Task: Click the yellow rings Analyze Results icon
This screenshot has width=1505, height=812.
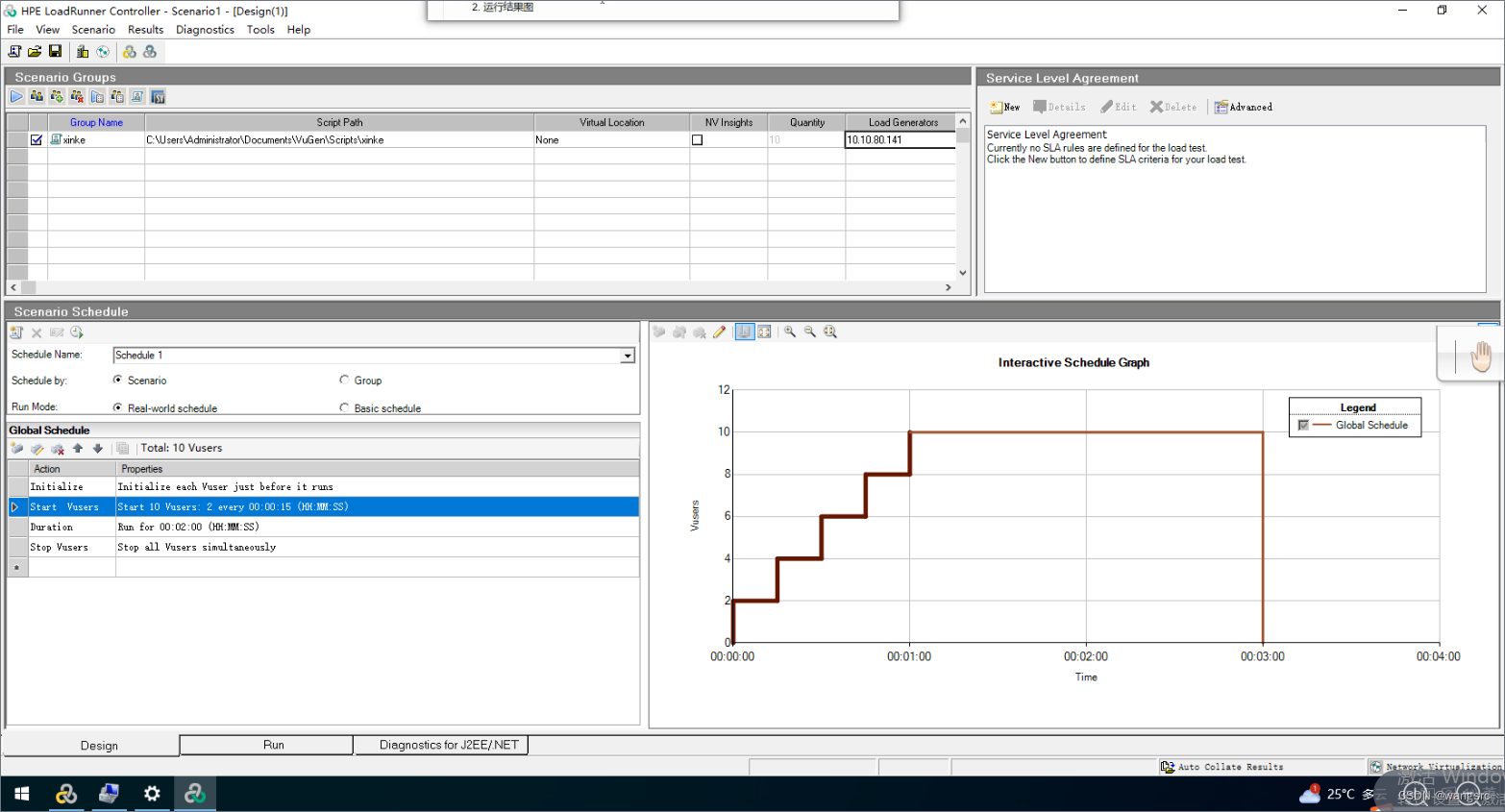Action: tap(130, 52)
